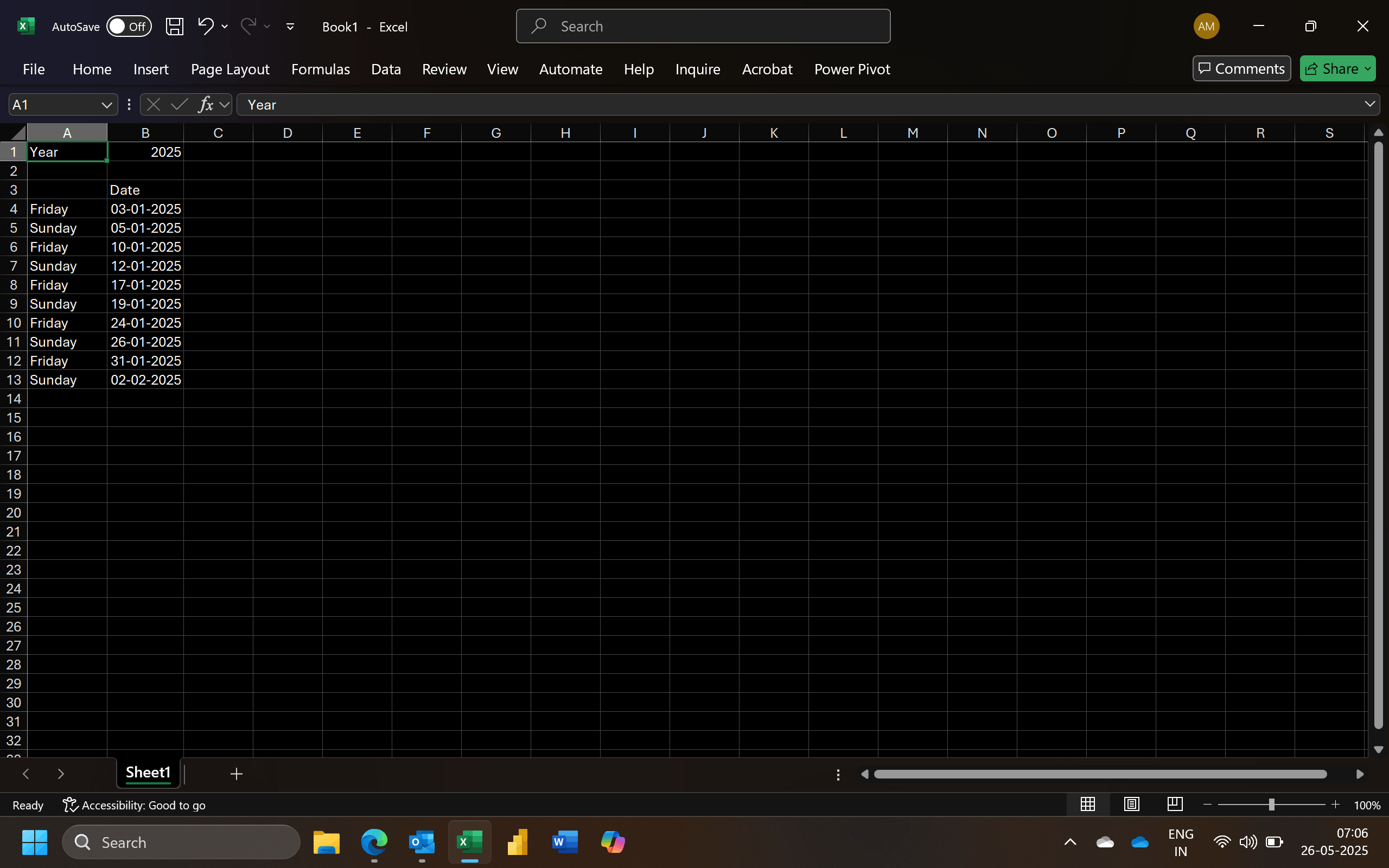Click the Select All corner triangle

17,132
